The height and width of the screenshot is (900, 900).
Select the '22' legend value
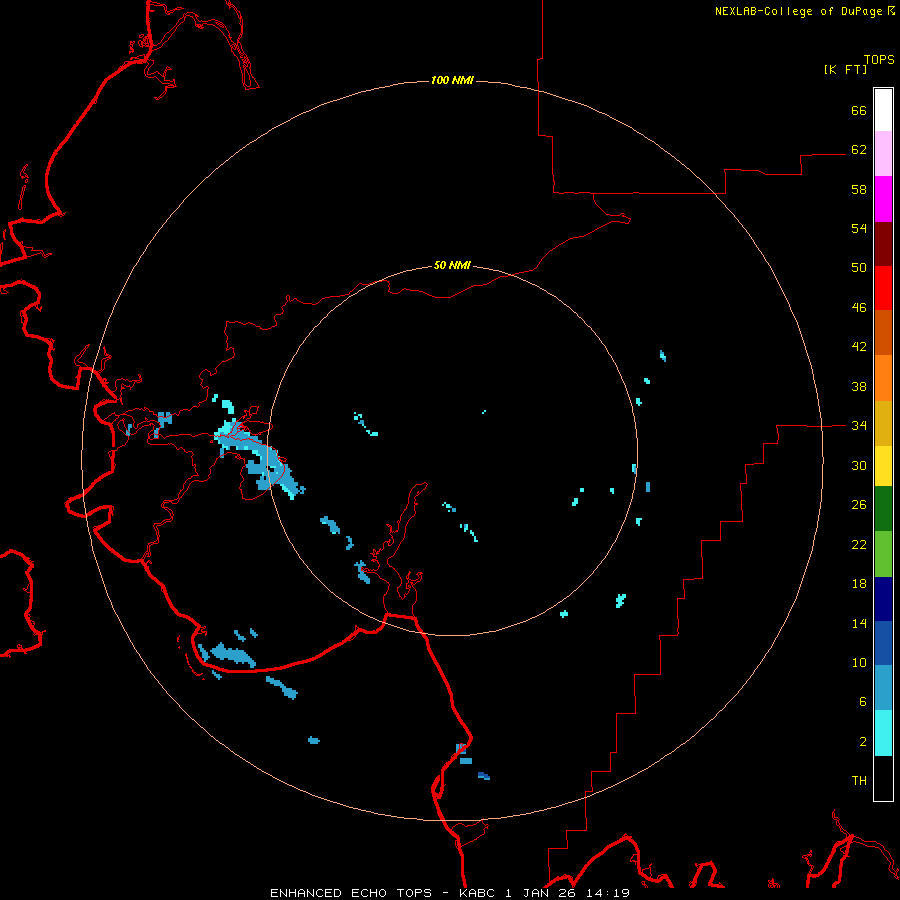pyautogui.click(x=859, y=545)
